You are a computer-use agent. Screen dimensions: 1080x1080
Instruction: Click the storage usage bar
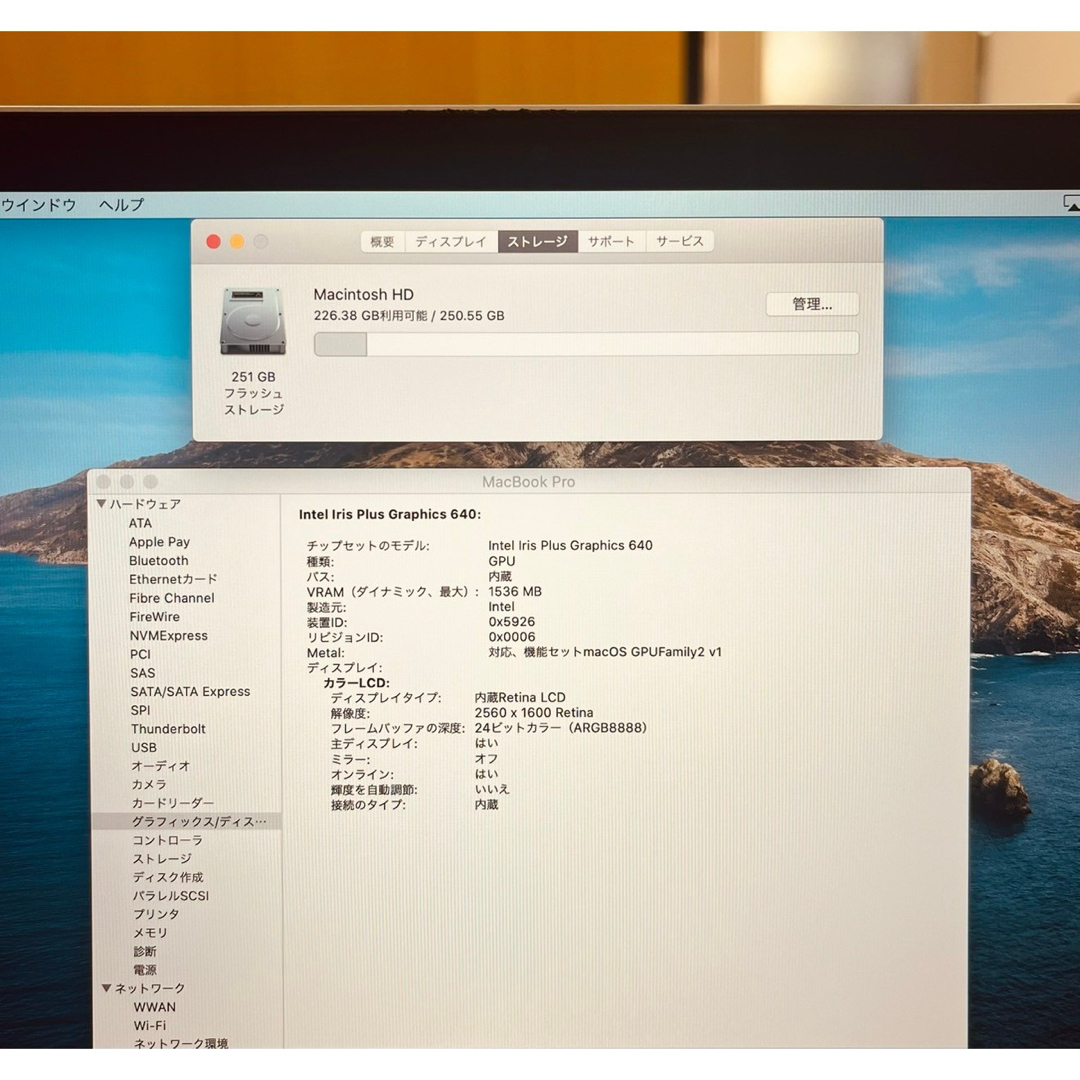tap(586, 344)
